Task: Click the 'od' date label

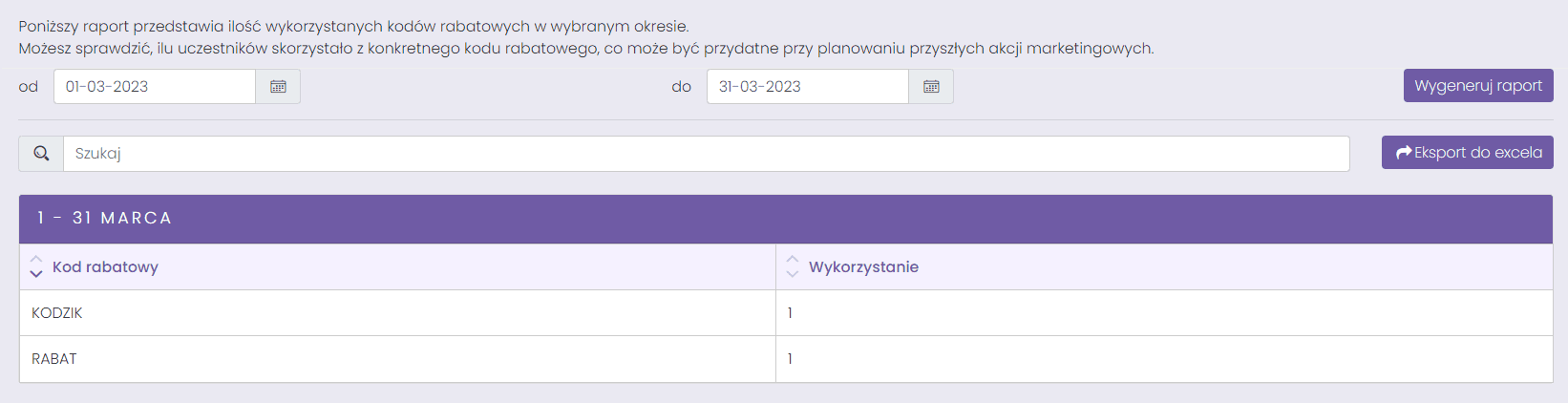Action: tap(29, 87)
